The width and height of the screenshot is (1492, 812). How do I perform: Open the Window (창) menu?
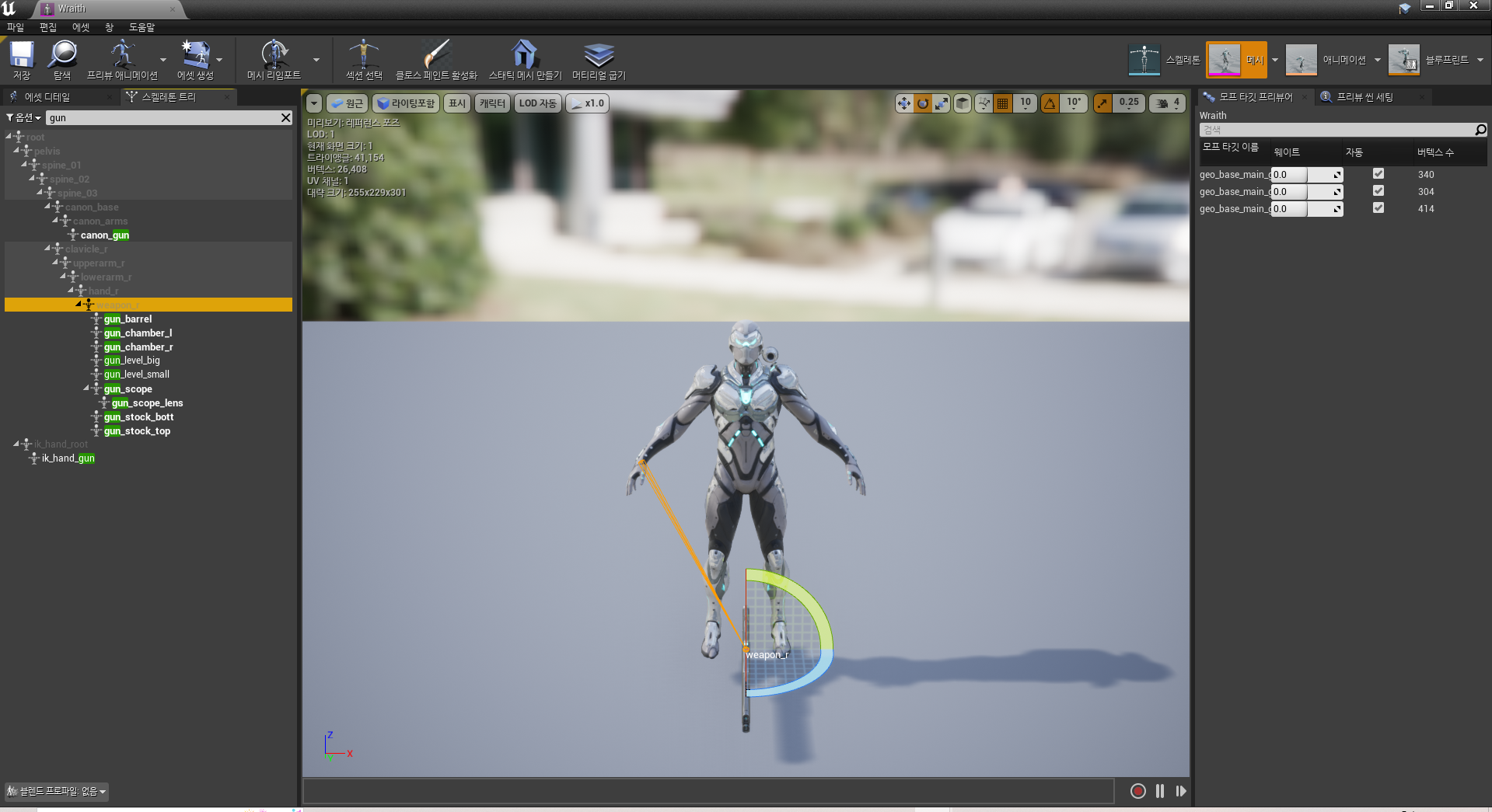click(109, 27)
